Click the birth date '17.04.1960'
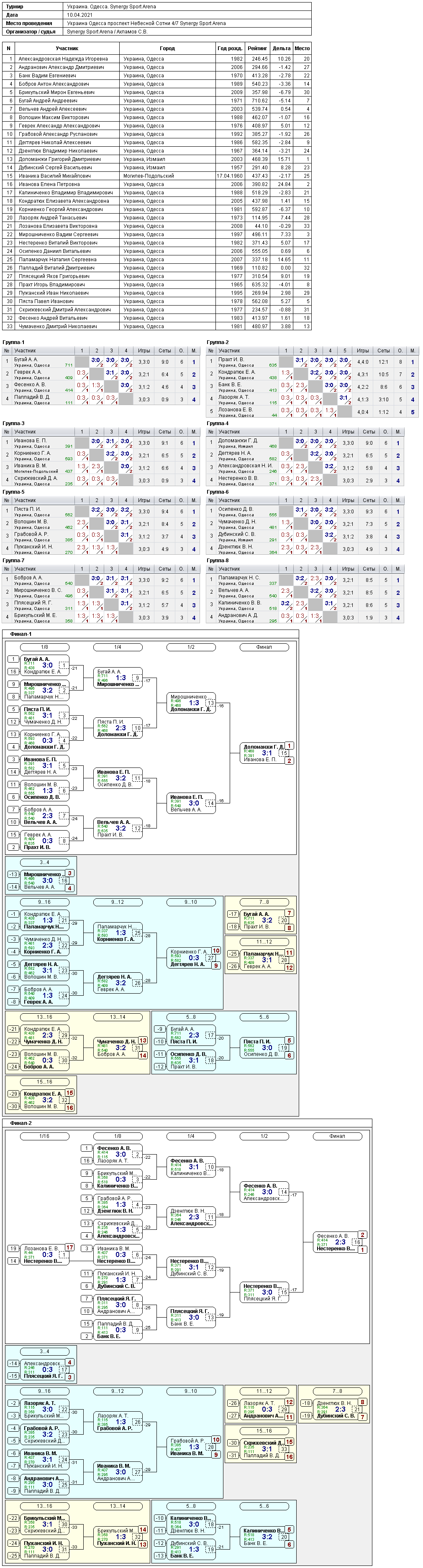 click(x=230, y=176)
